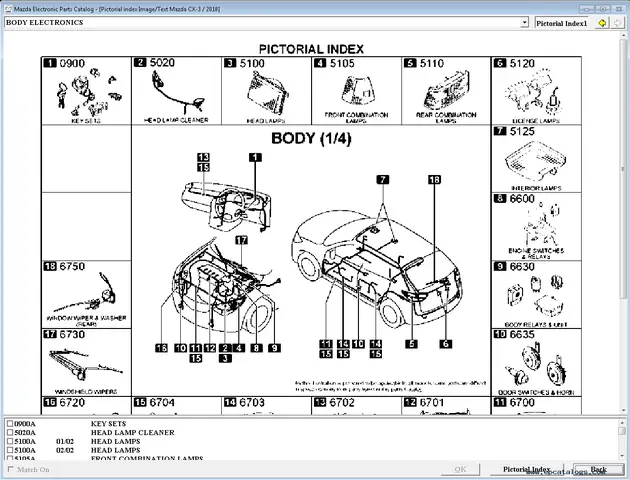Expand the Body Electronics dropdown
Screen dimensions: 630x480
524,22
